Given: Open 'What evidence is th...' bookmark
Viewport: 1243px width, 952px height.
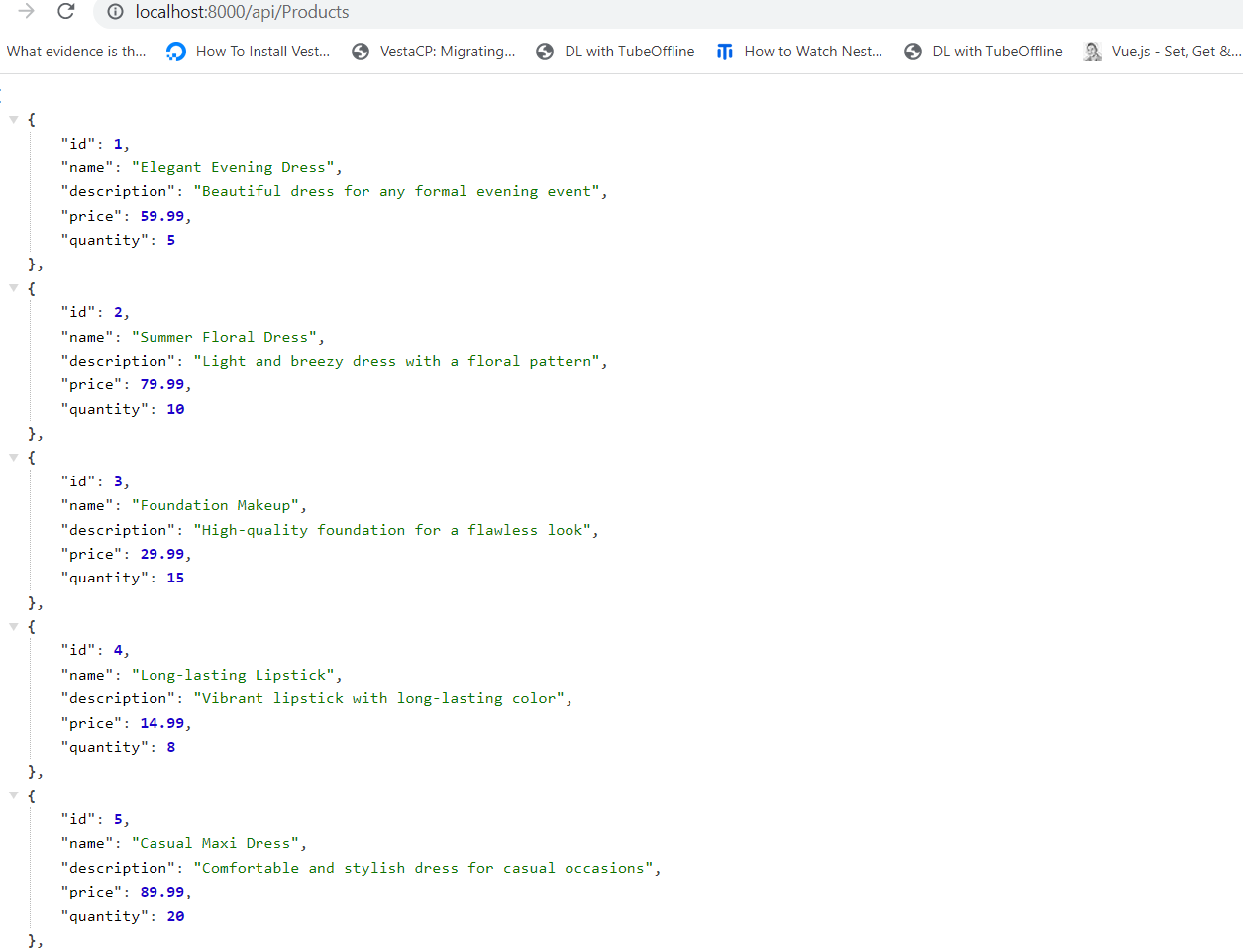Looking at the screenshot, I should click(x=76, y=52).
